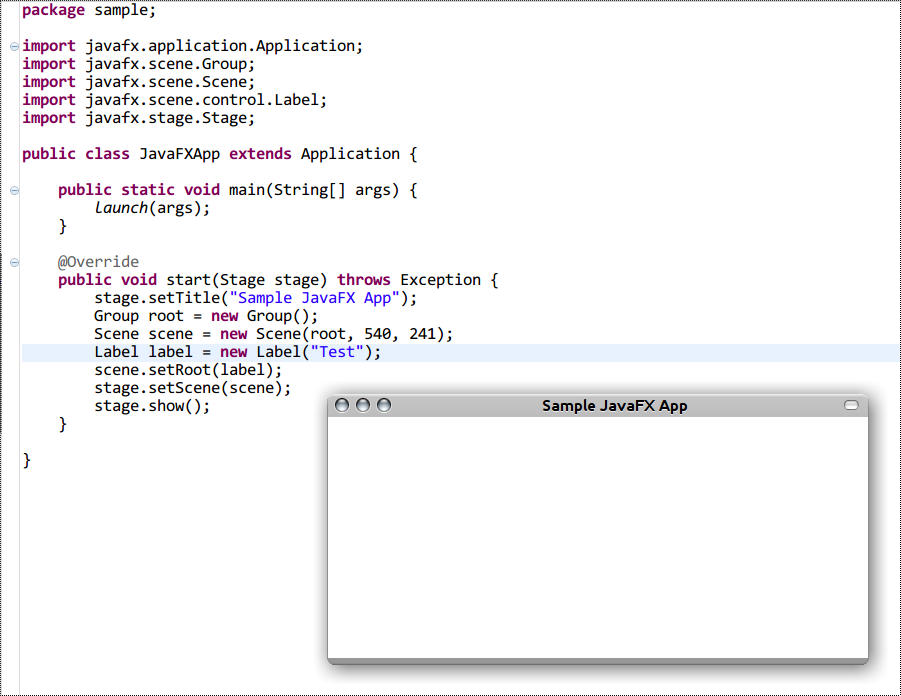Collapse the start method fold at @Override
The height and width of the screenshot is (696, 901).
point(14,263)
